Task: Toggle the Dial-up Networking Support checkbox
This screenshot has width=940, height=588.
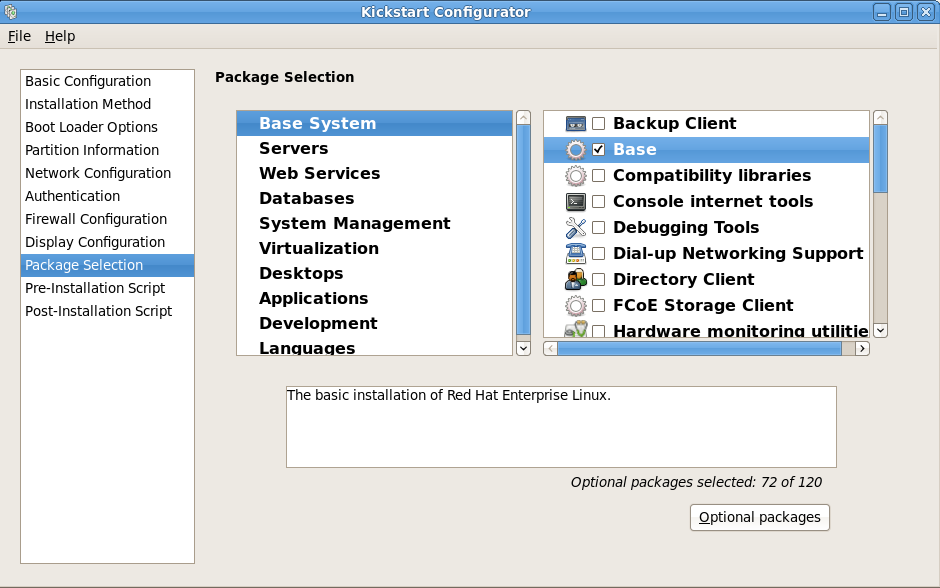Action: [598, 254]
